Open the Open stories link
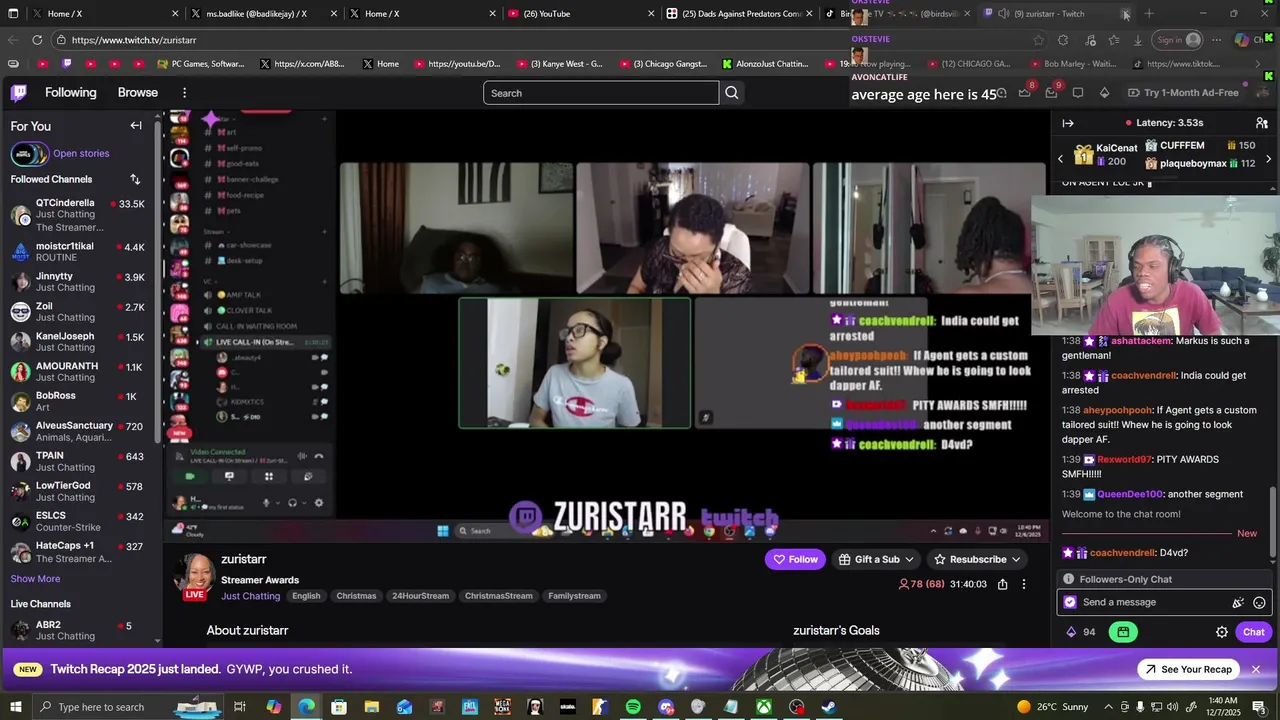This screenshot has width=1280, height=720. point(81,154)
